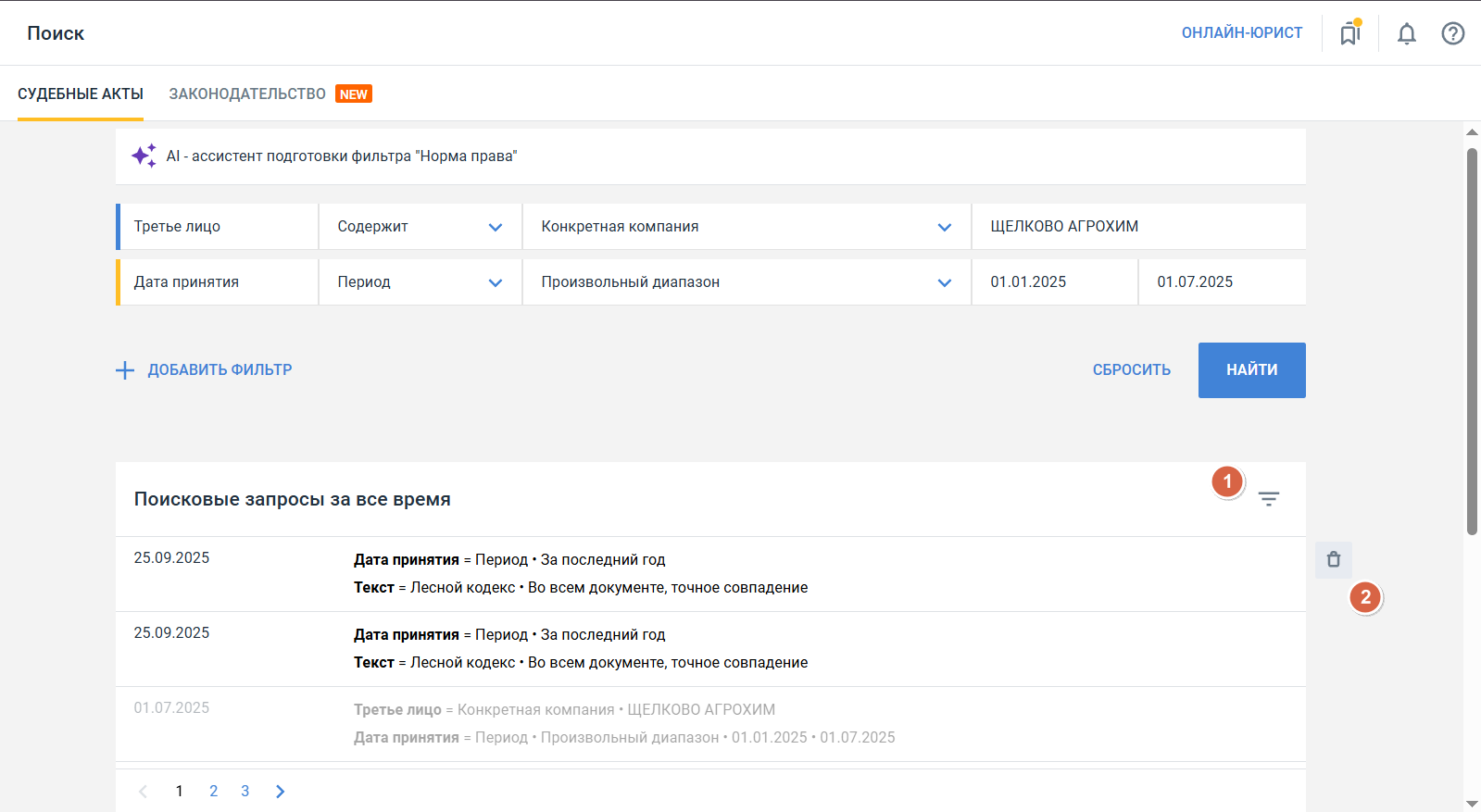This screenshot has width=1481, height=812.
Task: Open search history filter icon
Action: point(1268,499)
